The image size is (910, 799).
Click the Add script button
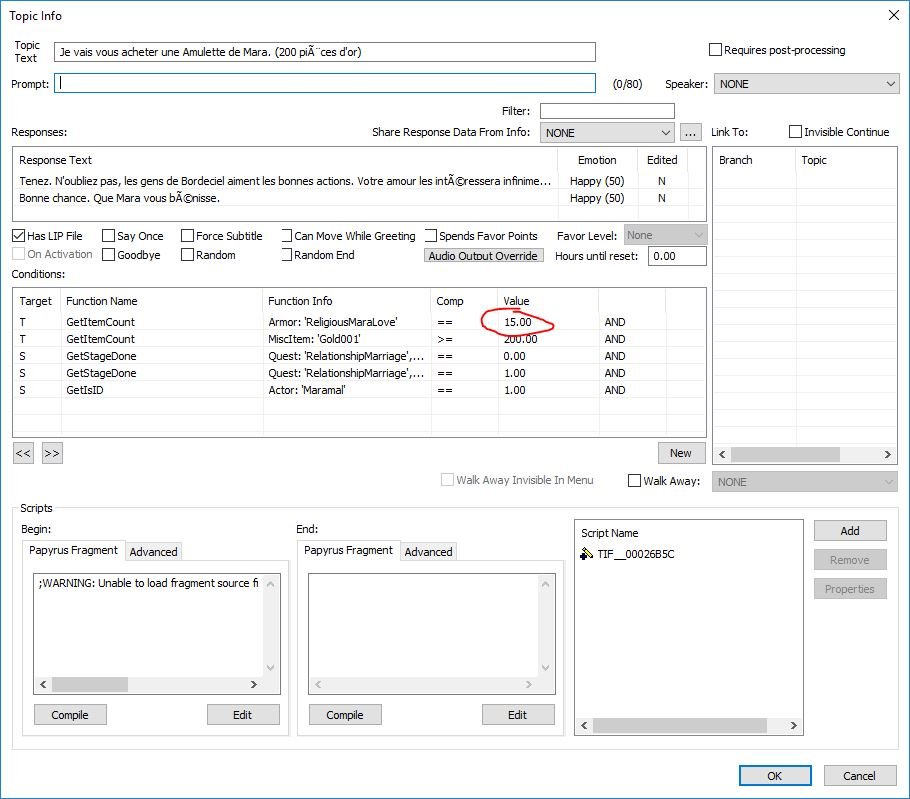click(849, 531)
